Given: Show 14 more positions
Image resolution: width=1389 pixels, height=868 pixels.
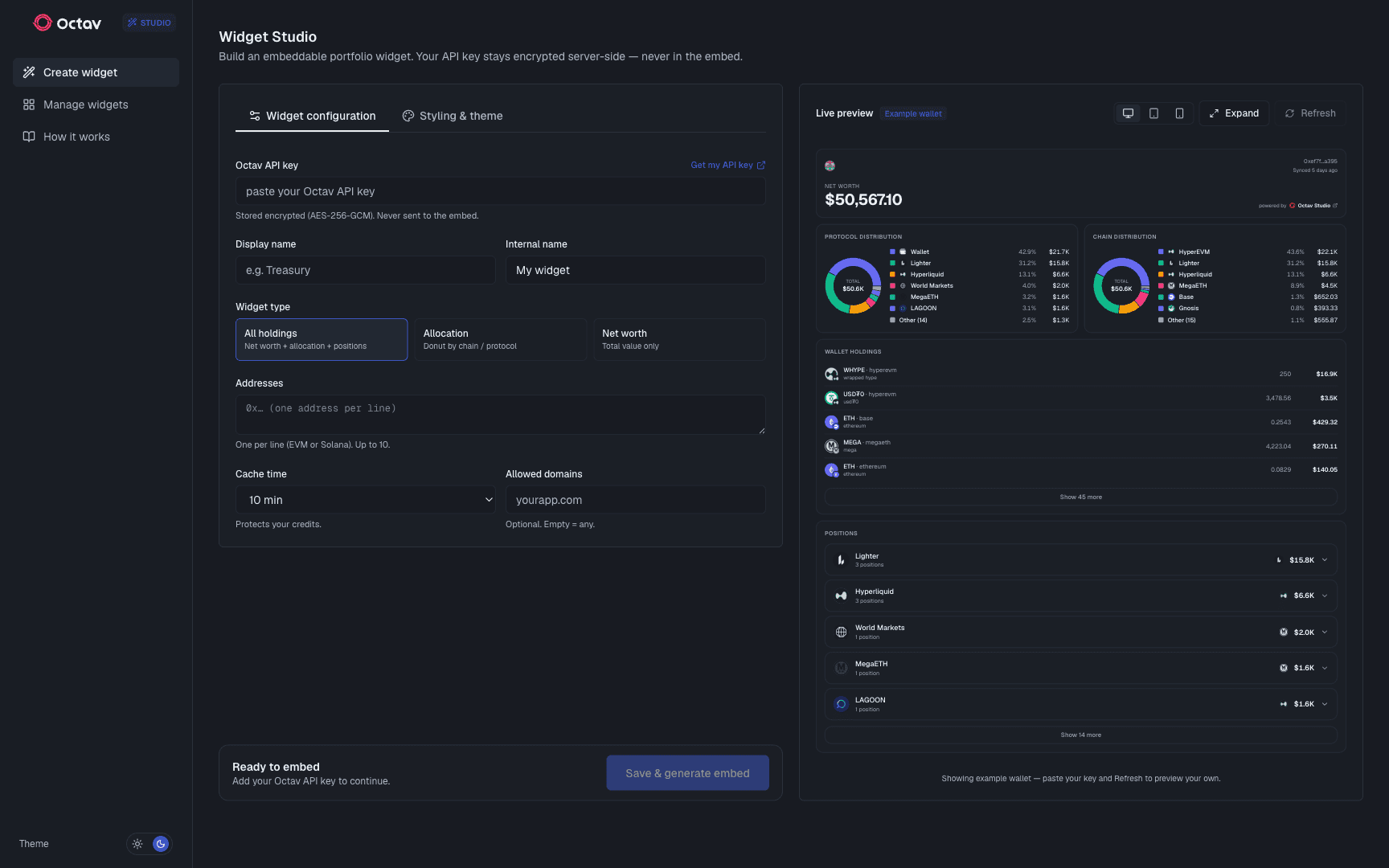Looking at the screenshot, I should coord(1081,735).
